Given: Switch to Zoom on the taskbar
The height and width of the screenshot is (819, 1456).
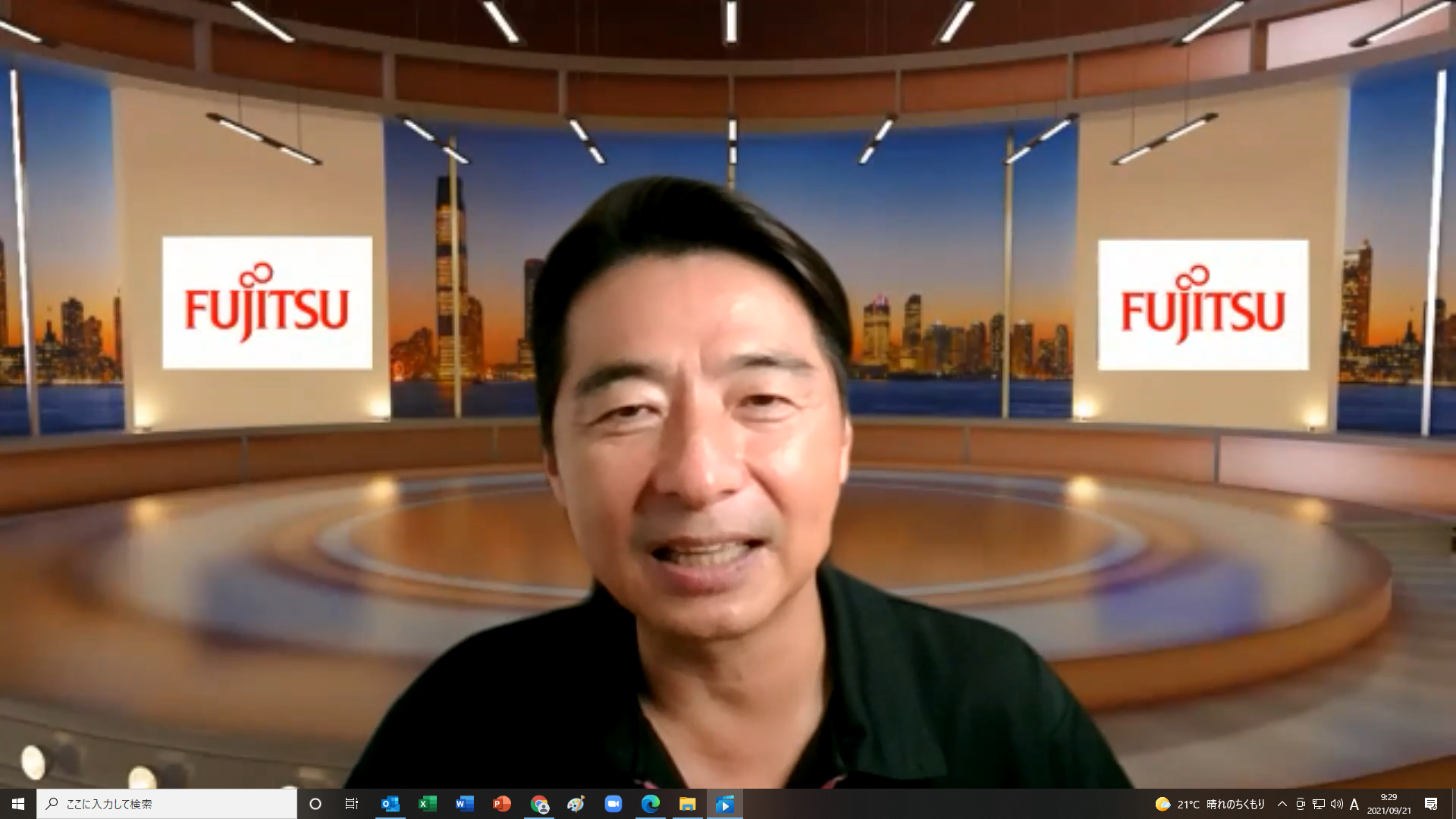Looking at the screenshot, I should (x=613, y=804).
